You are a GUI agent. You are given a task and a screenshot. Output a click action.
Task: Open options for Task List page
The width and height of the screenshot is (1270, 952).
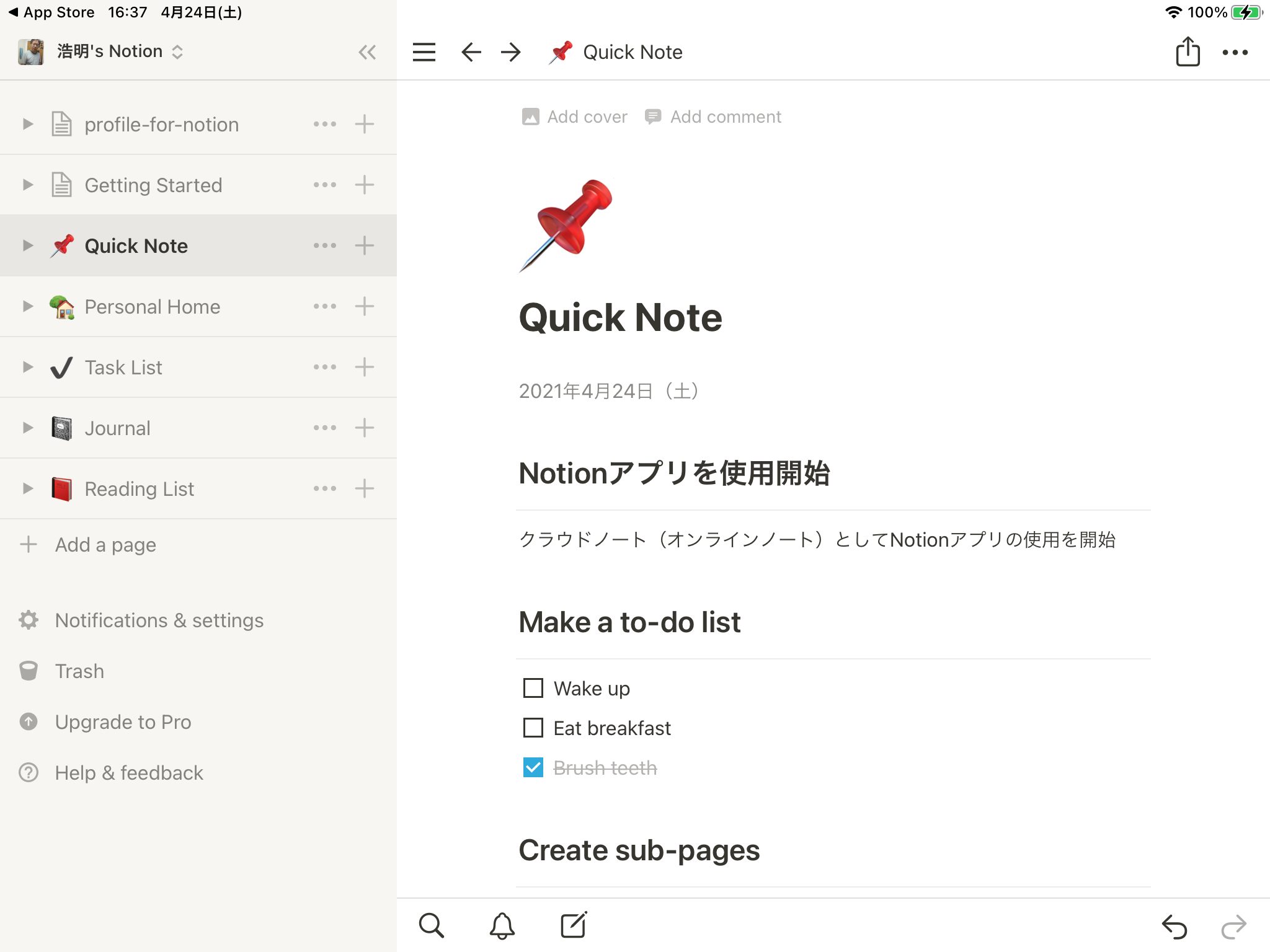(325, 367)
